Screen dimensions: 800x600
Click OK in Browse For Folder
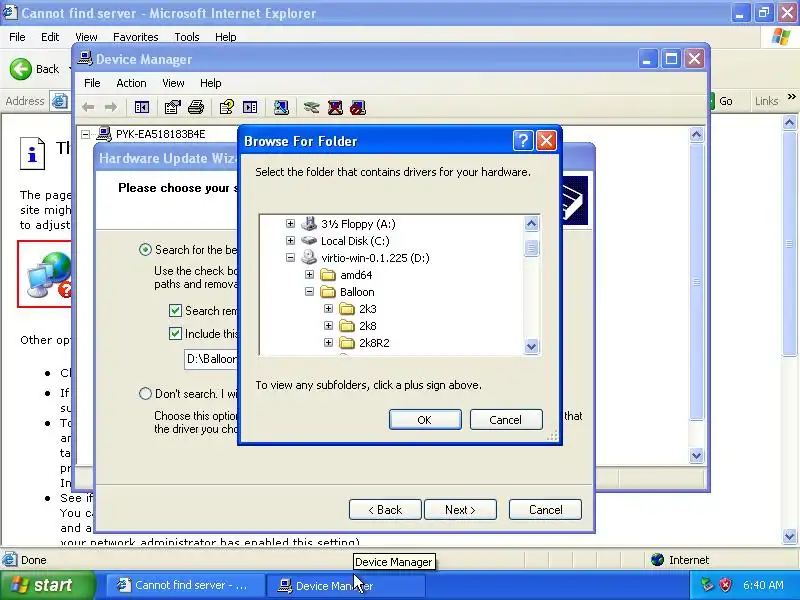point(425,419)
